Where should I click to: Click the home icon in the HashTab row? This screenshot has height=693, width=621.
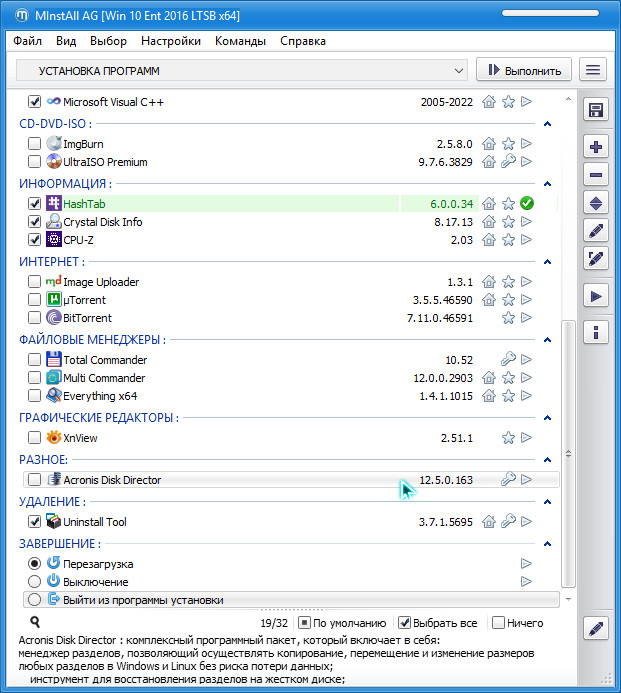[489, 204]
